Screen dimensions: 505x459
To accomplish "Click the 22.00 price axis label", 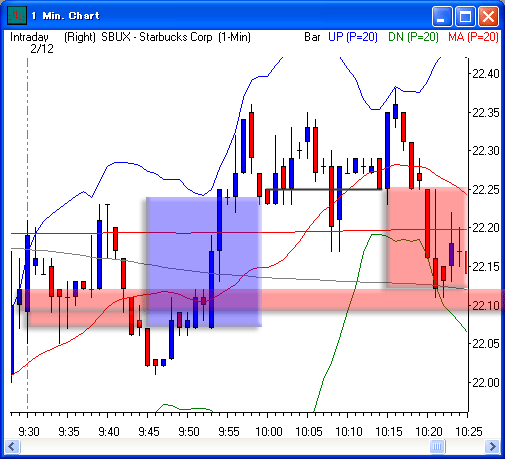I will (x=486, y=382).
